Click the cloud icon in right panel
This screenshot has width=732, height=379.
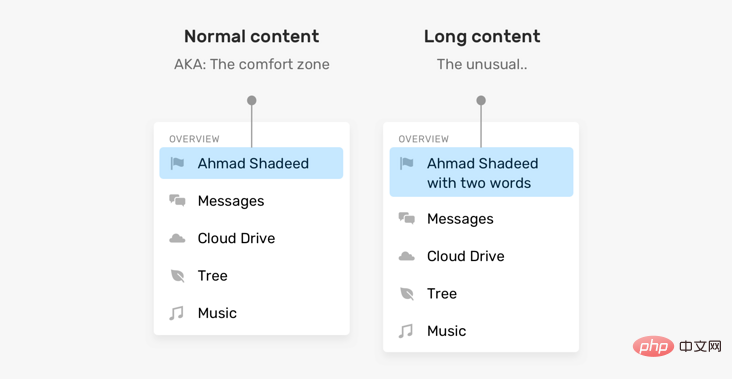407,256
